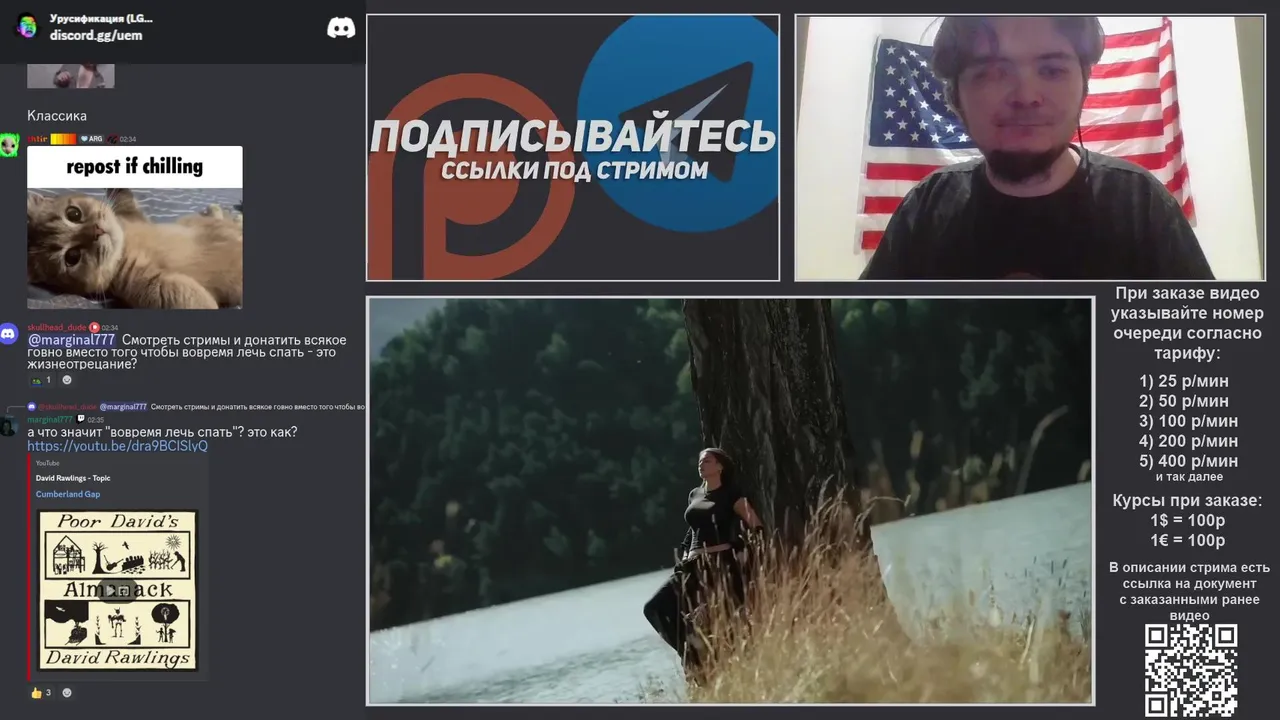Click the '2) 50 р/мин' tariff line
Screen dimensions: 1280x720
[1184, 401]
